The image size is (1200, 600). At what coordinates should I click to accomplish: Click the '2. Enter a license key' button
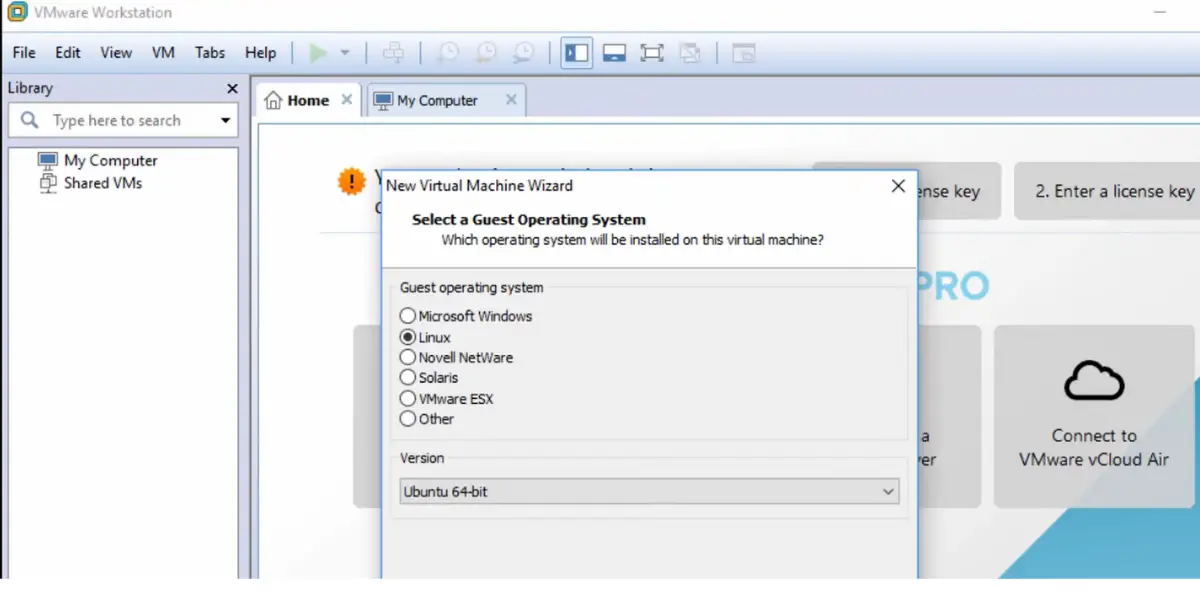1106,191
